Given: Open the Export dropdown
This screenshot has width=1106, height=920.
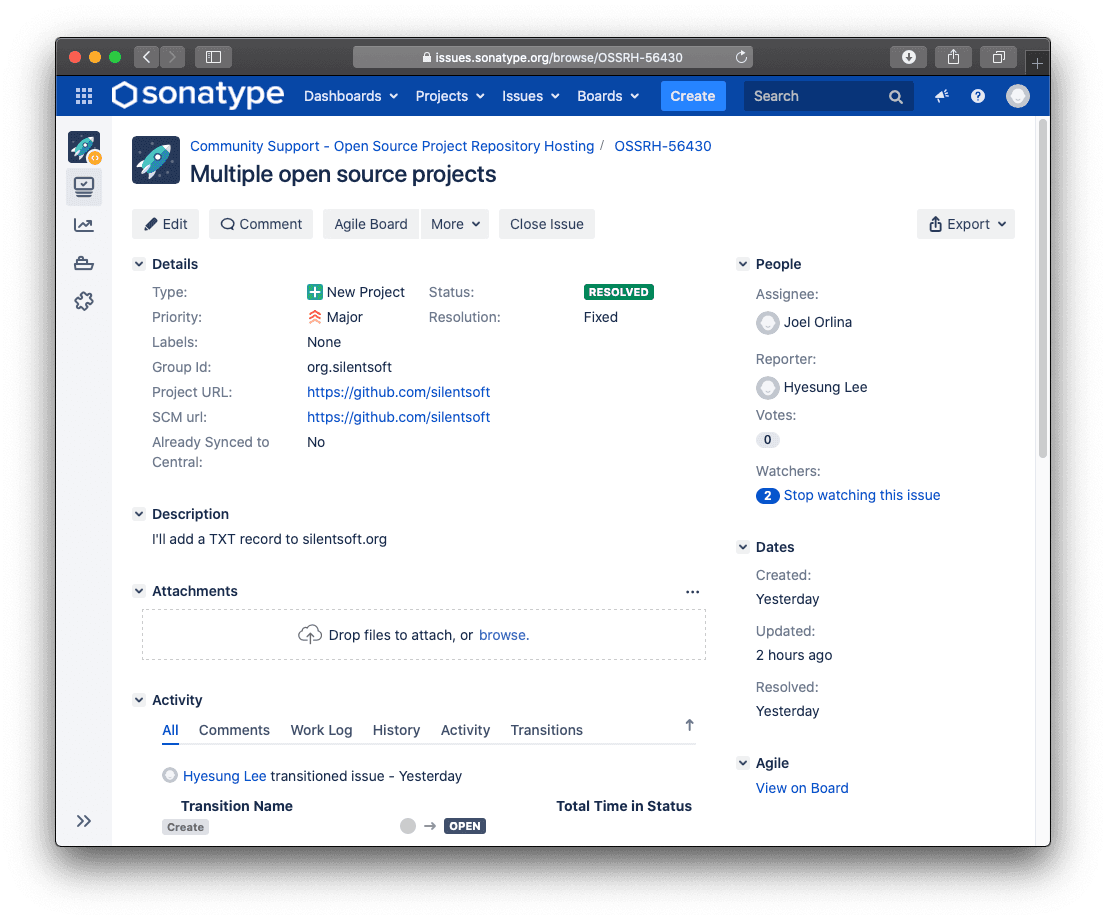Looking at the screenshot, I should point(966,224).
